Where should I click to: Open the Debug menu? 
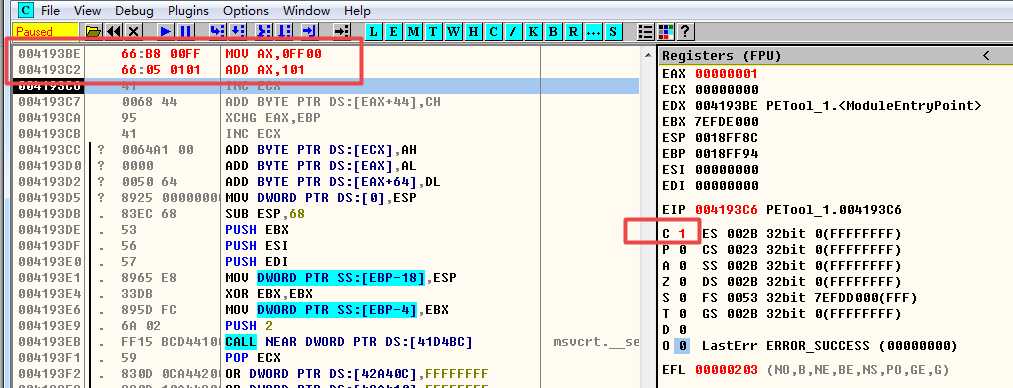(134, 10)
